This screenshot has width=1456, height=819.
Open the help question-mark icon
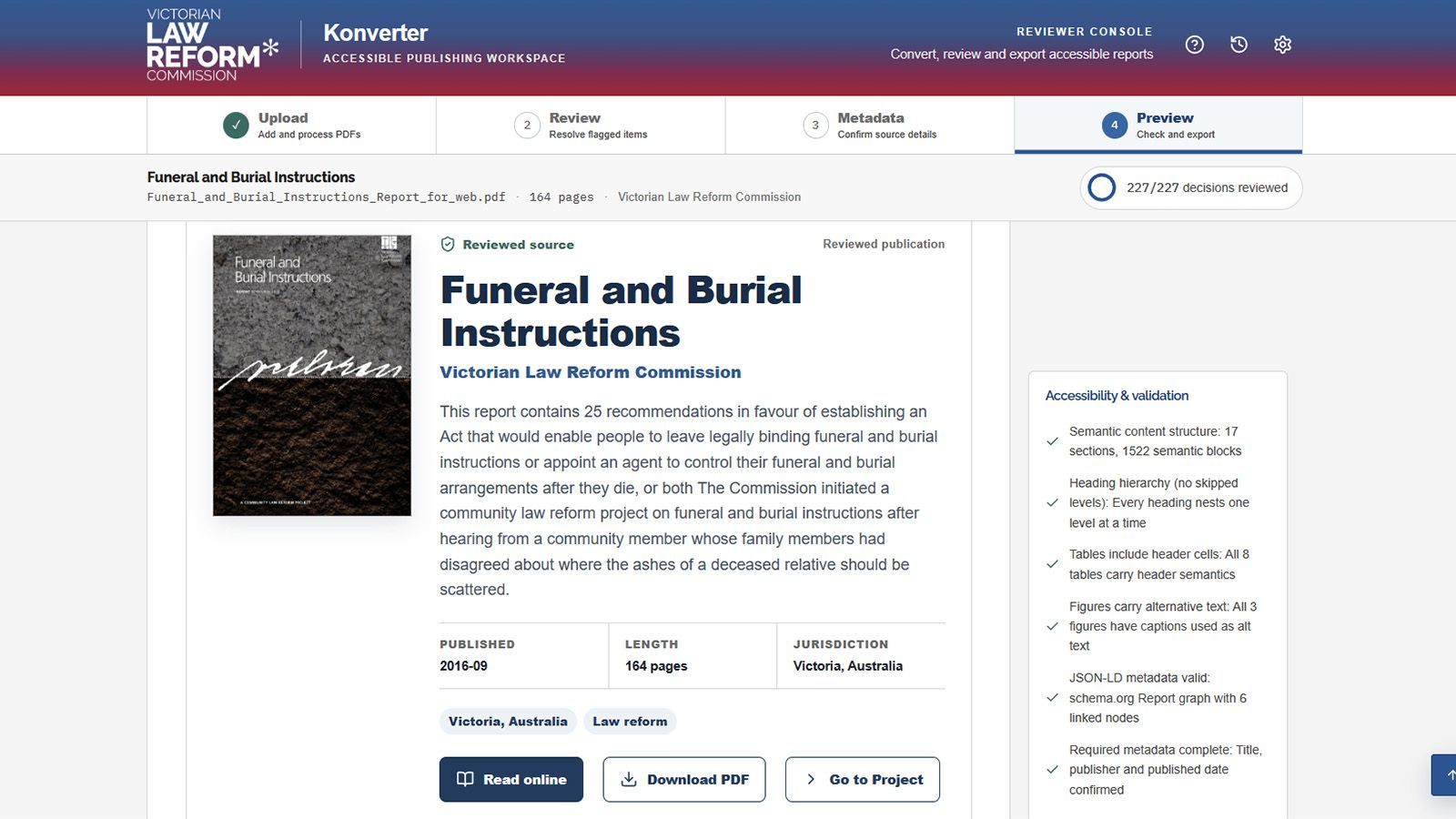[x=1194, y=45]
